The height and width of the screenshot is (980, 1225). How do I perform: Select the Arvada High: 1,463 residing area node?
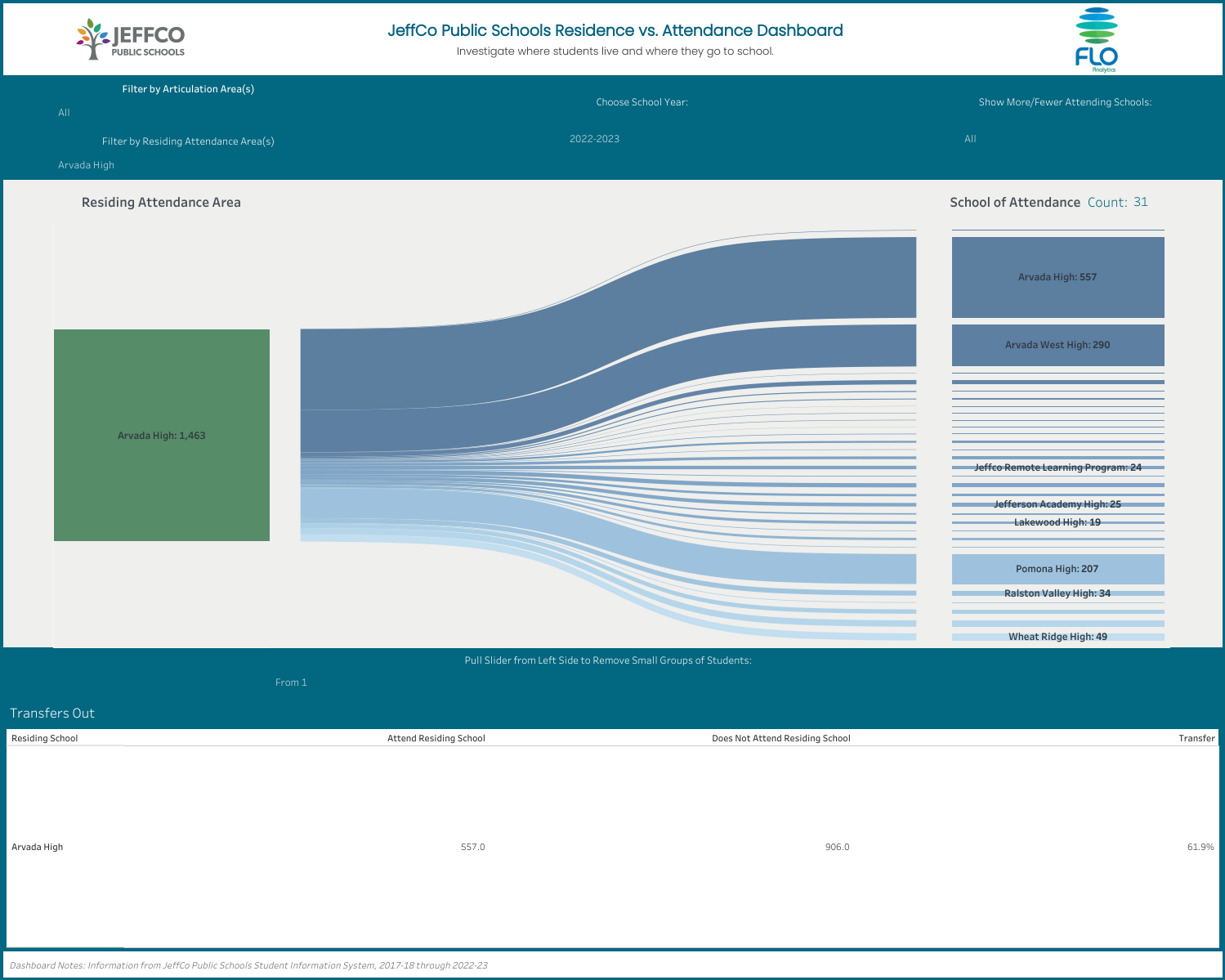pyautogui.click(x=161, y=435)
